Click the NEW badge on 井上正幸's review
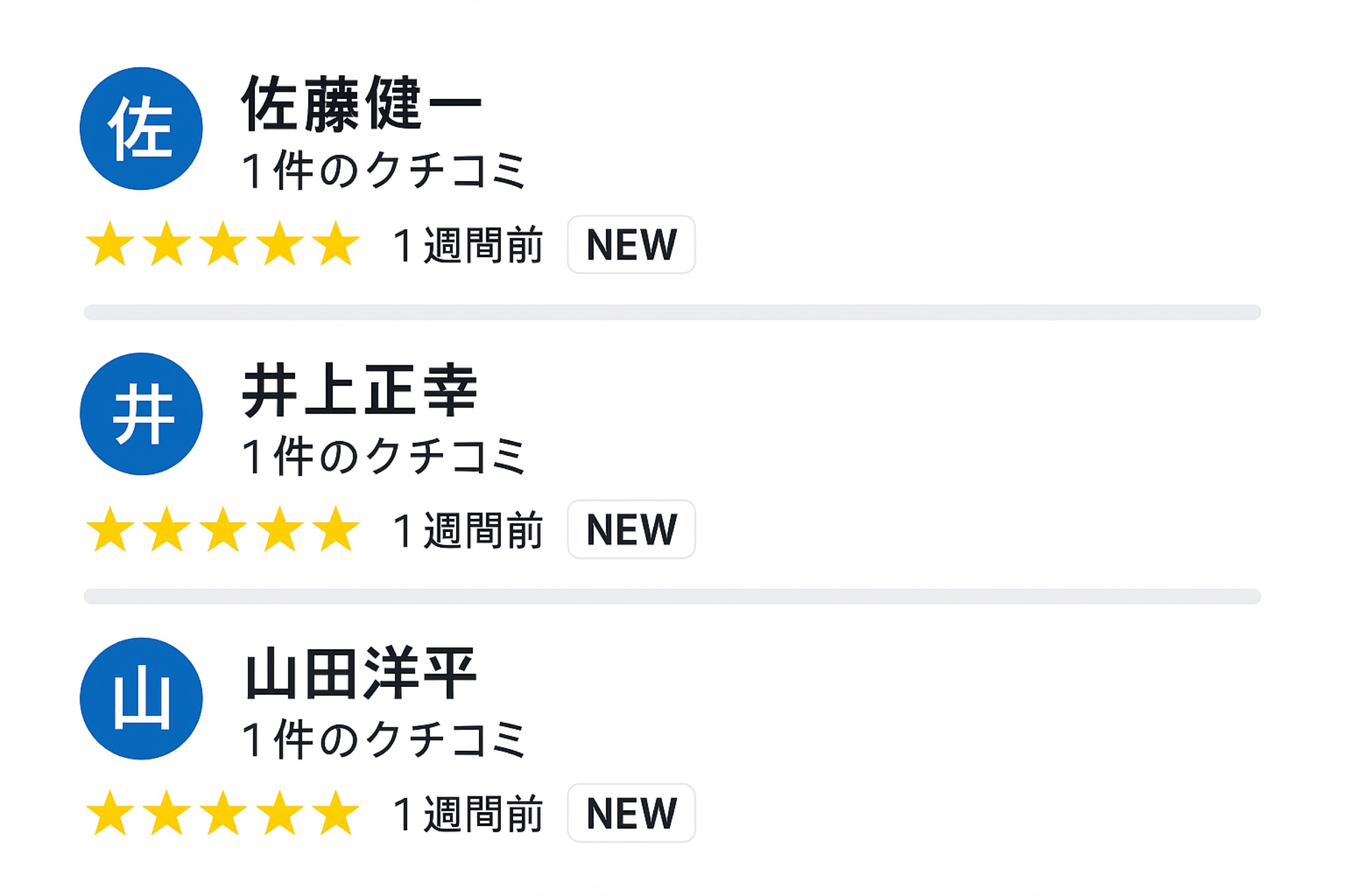 click(x=631, y=529)
